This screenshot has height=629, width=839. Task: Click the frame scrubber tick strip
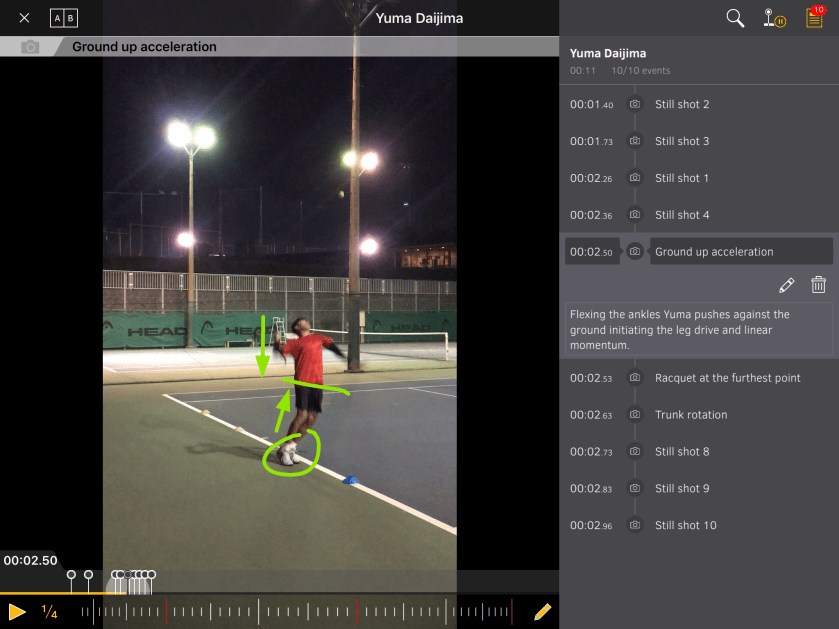click(x=300, y=611)
